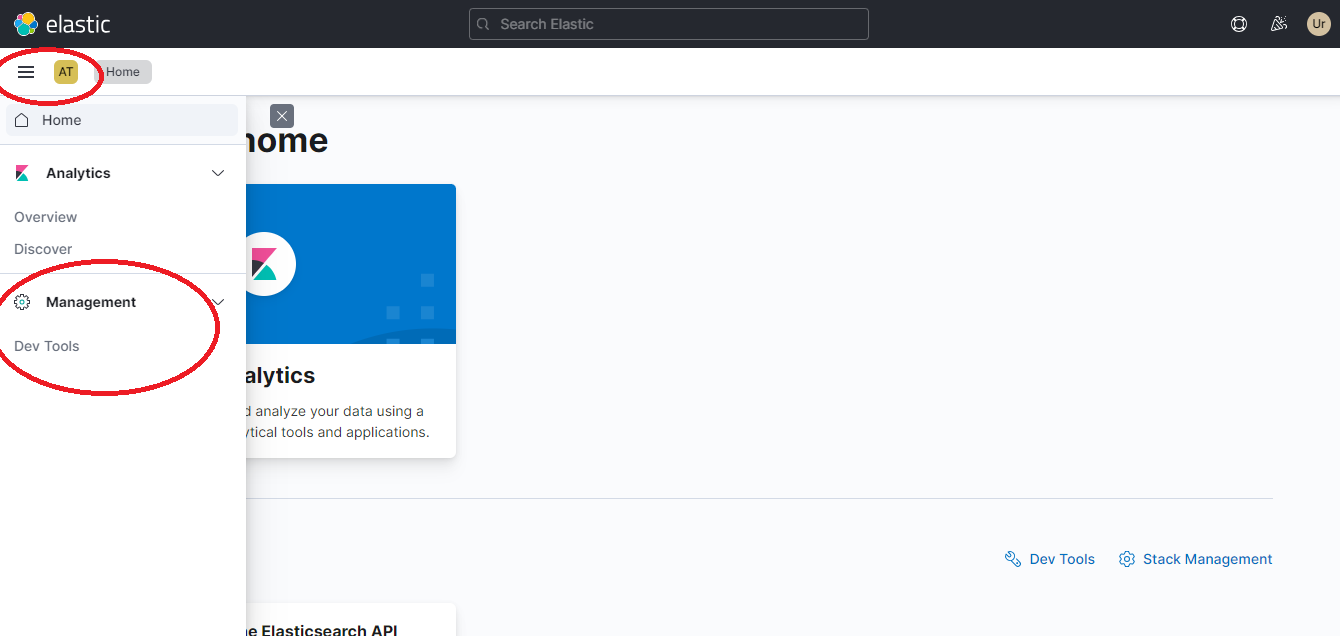Open the hamburger navigation menu
The width and height of the screenshot is (1340, 636).
pyautogui.click(x=25, y=71)
